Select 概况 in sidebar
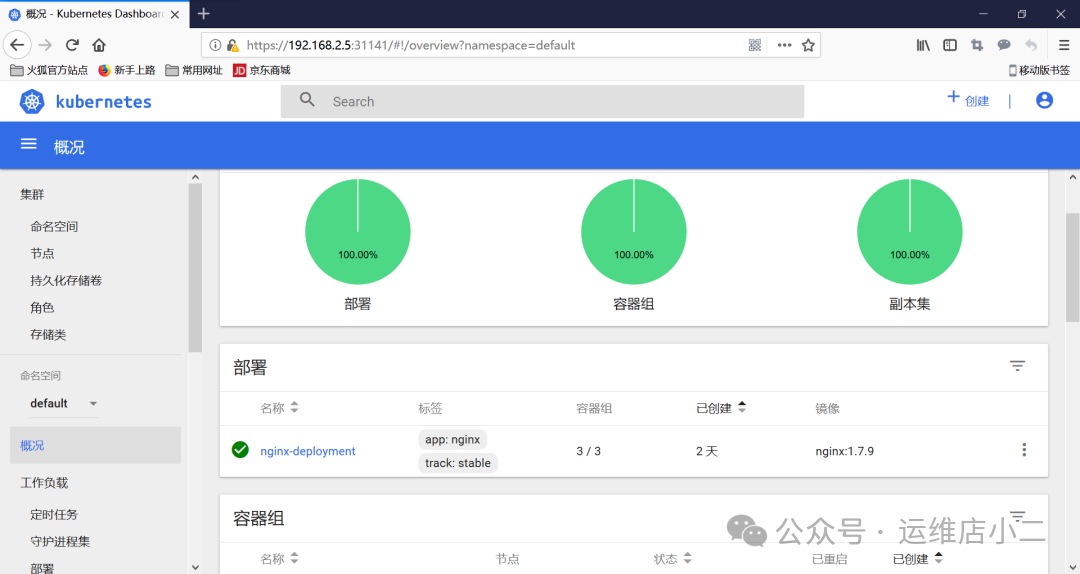Viewport: 1080px width, 574px height. point(96,445)
